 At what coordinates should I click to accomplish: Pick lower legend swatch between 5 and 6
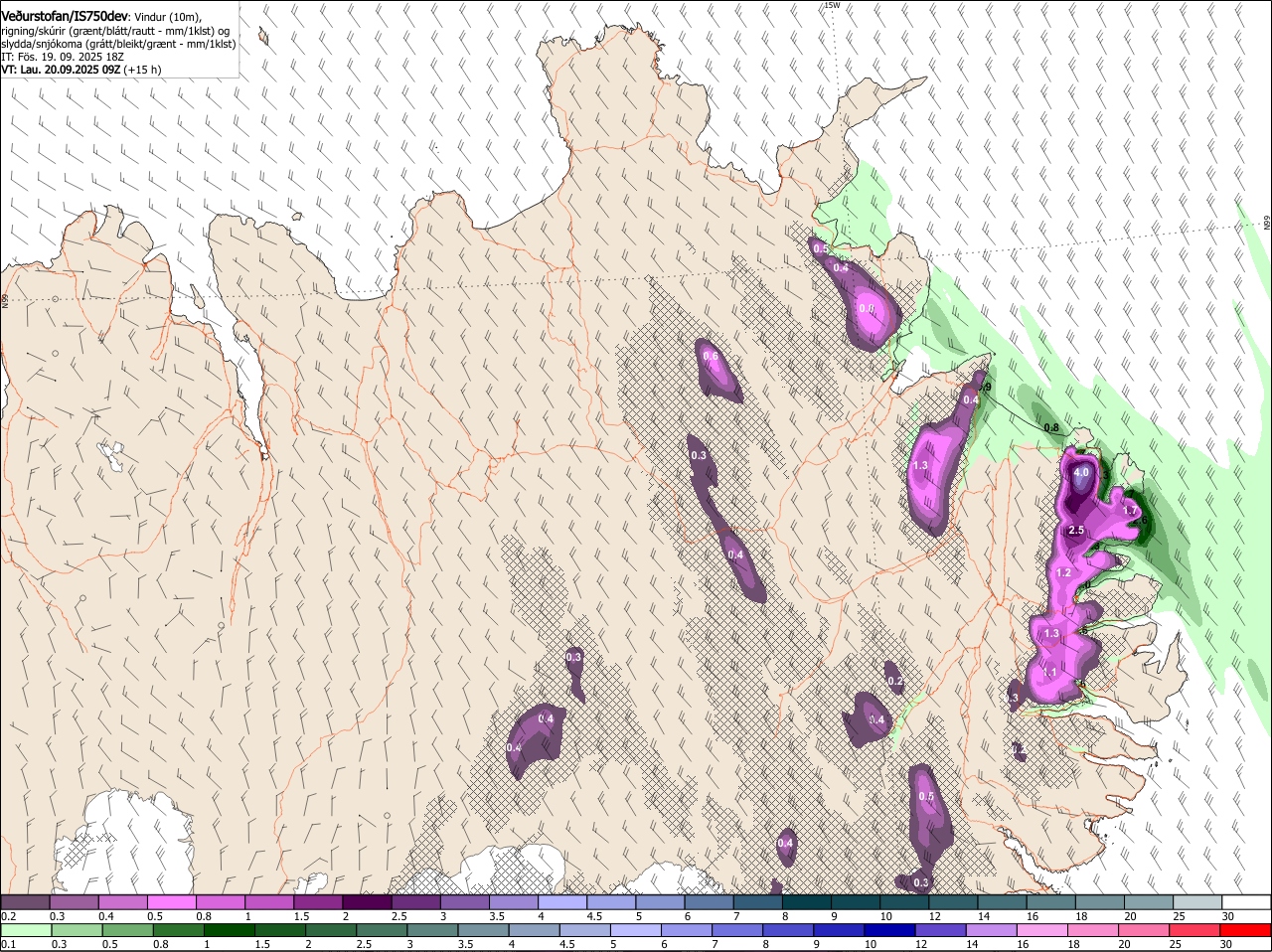636,930
